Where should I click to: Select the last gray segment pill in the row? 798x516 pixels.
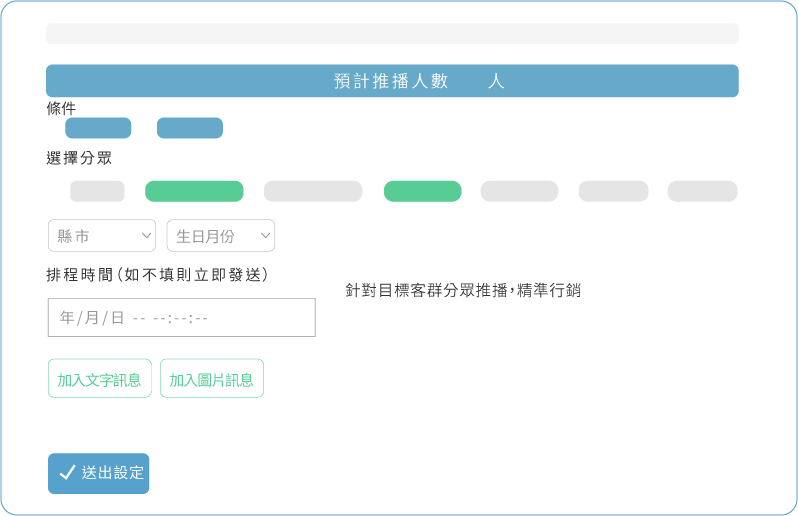(x=702, y=191)
